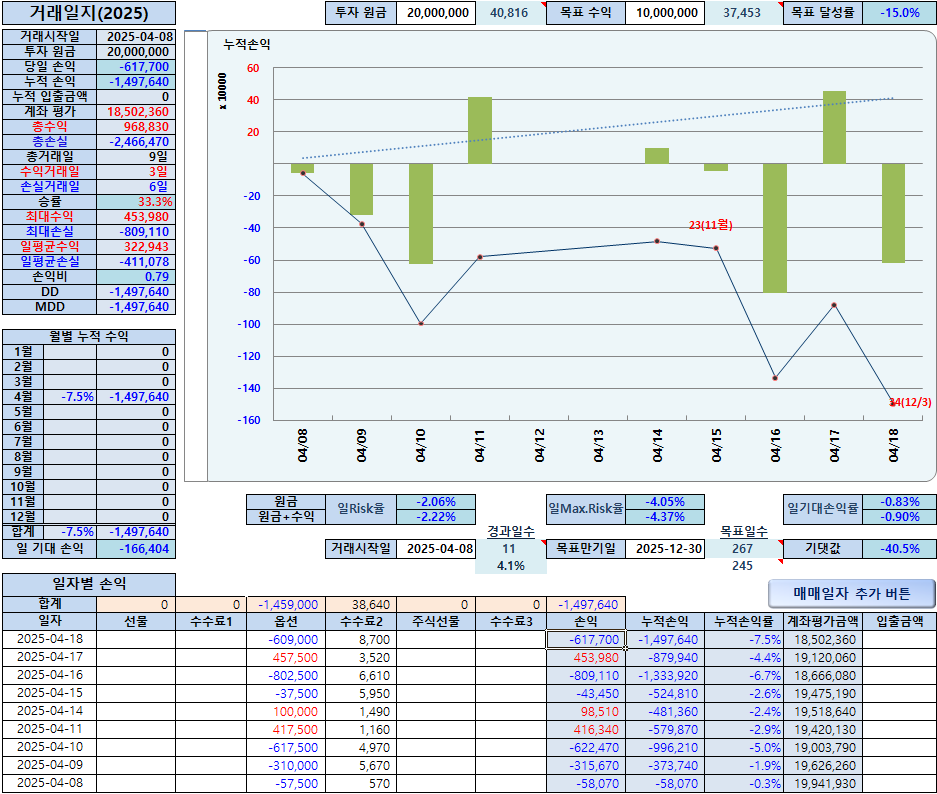Select the 총수익 value 968,830

point(136,126)
